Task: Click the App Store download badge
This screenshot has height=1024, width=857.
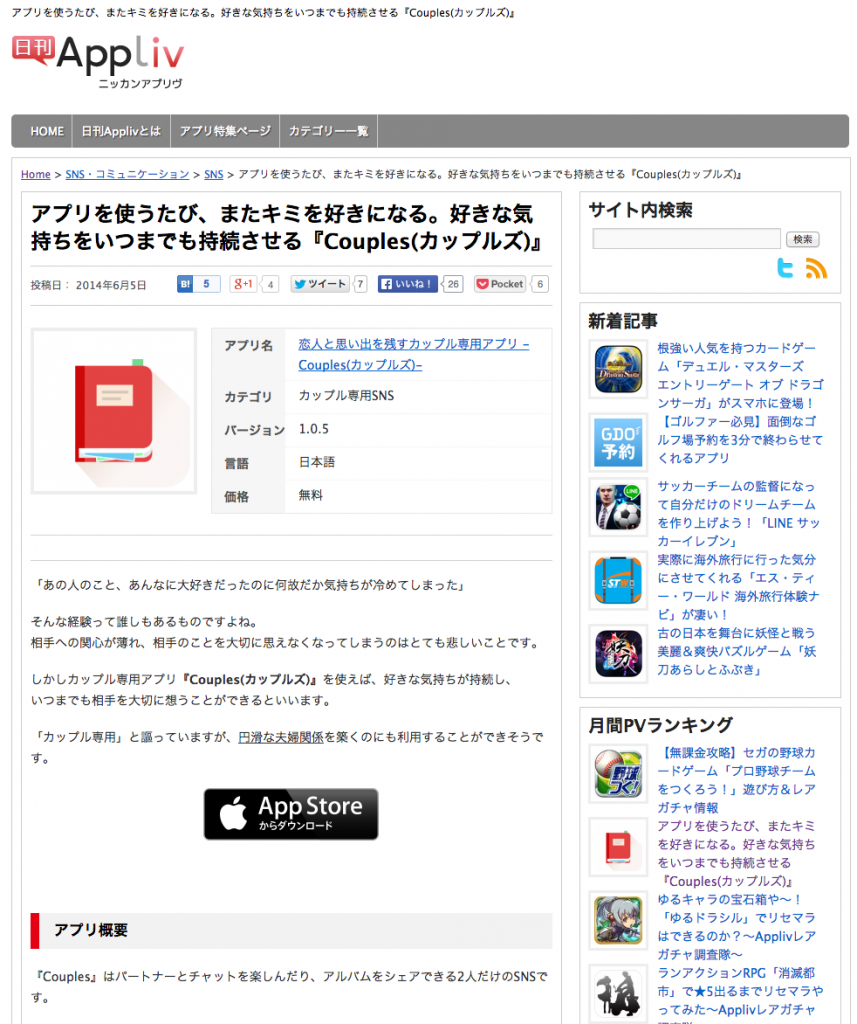Action: 291,814
